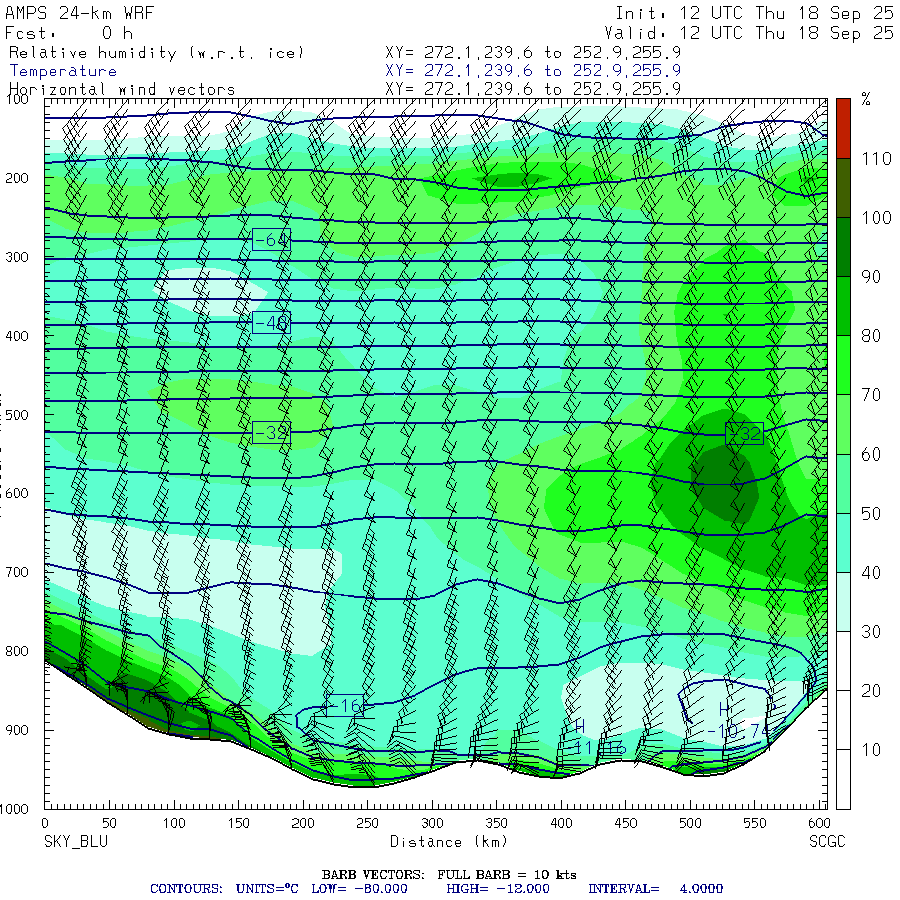This screenshot has width=900, height=900.
Task: Click the pale cyan swatch between 30 and 40
Action: (843, 602)
